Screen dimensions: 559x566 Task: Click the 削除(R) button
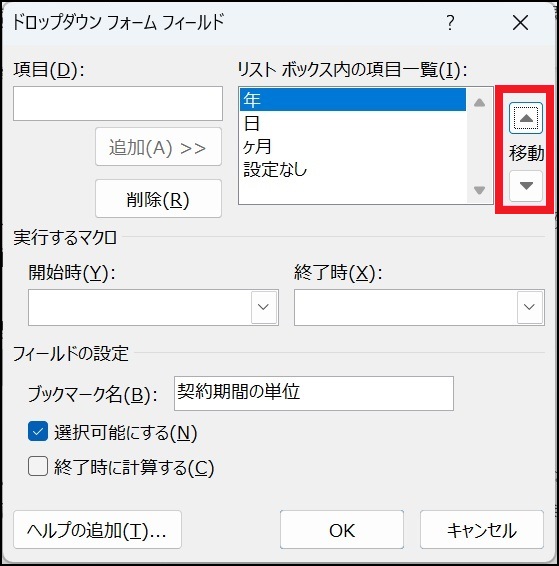point(158,199)
